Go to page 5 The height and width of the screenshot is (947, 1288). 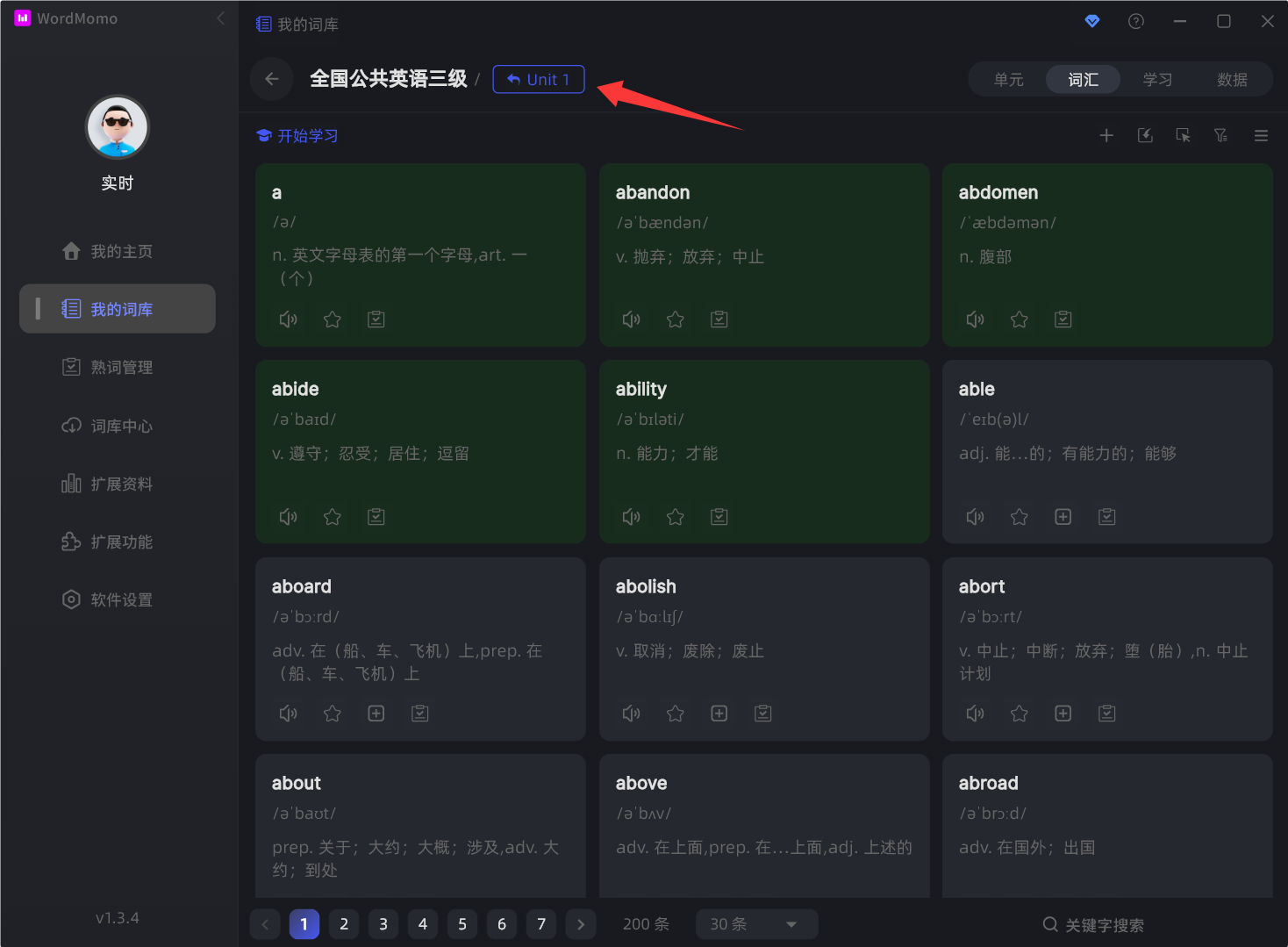coord(462,924)
